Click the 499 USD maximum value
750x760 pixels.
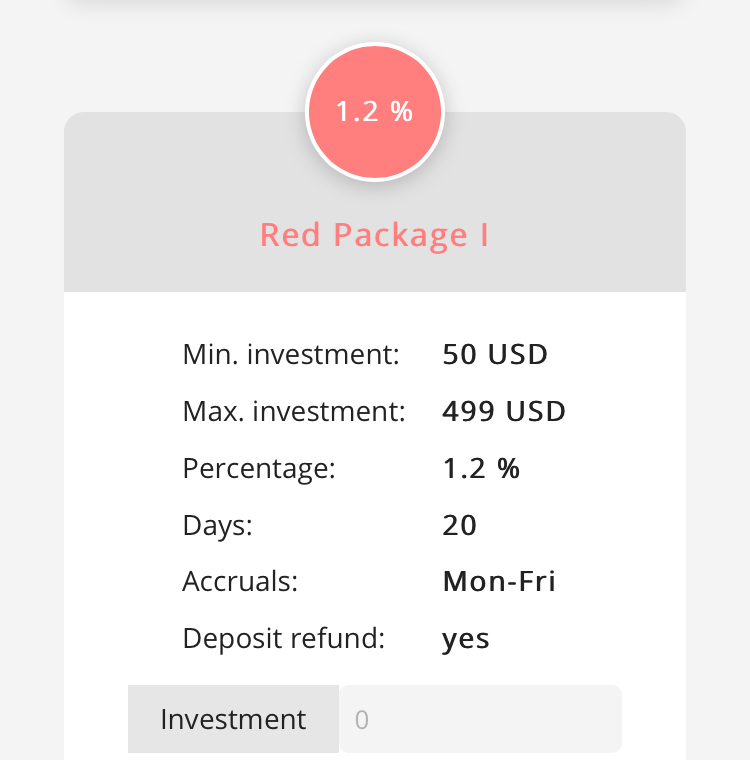point(504,411)
